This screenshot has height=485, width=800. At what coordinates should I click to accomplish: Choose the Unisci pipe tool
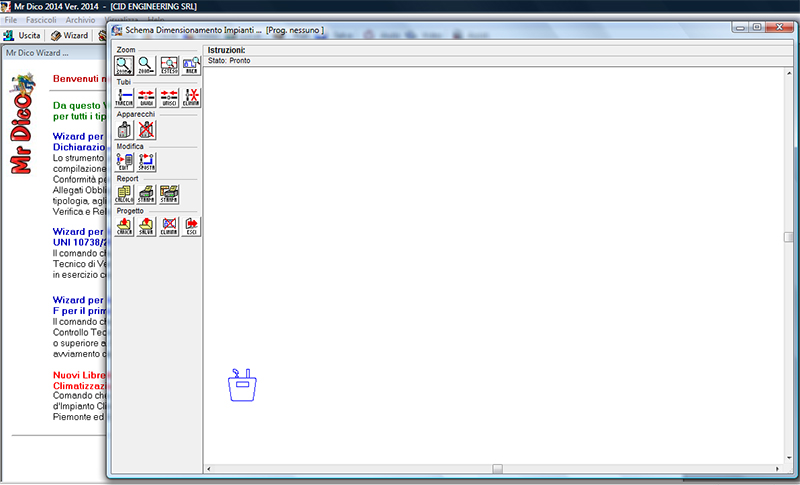[x=170, y=97]
